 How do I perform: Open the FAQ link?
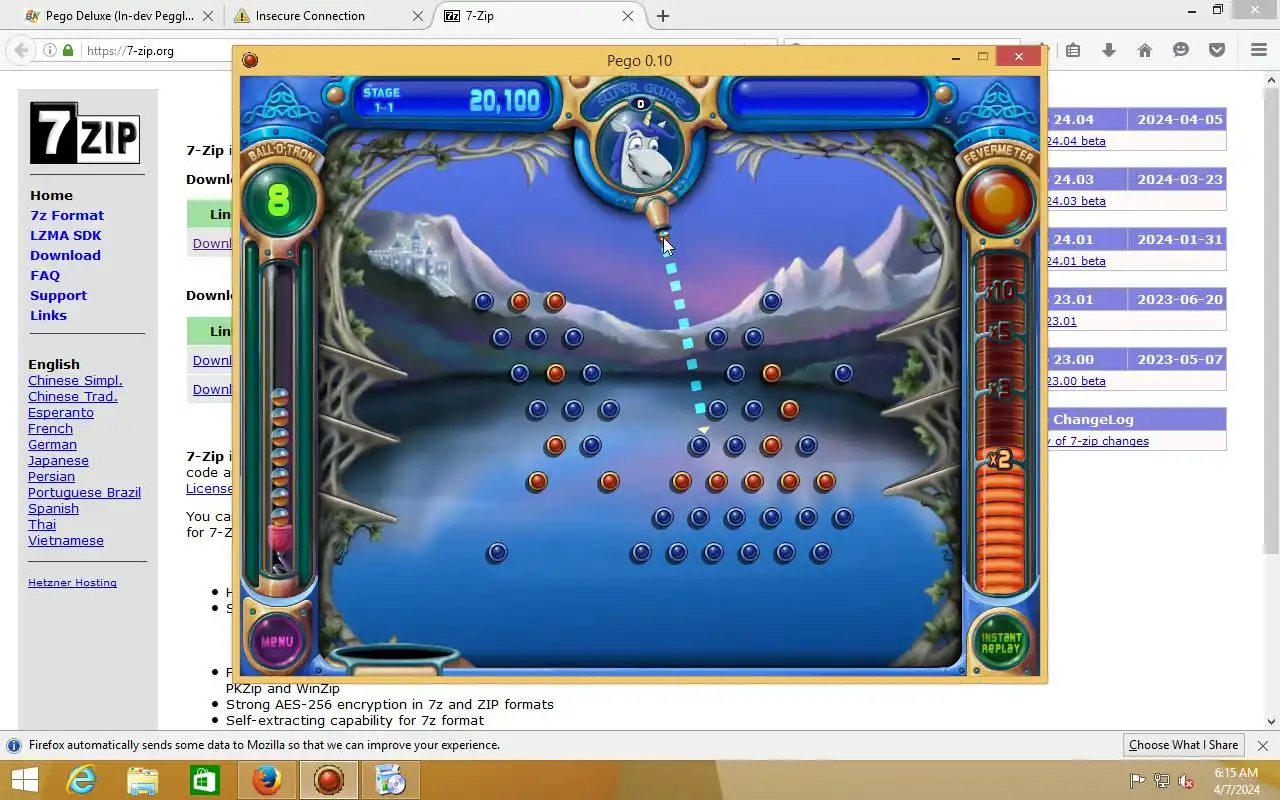pos(45,275)
